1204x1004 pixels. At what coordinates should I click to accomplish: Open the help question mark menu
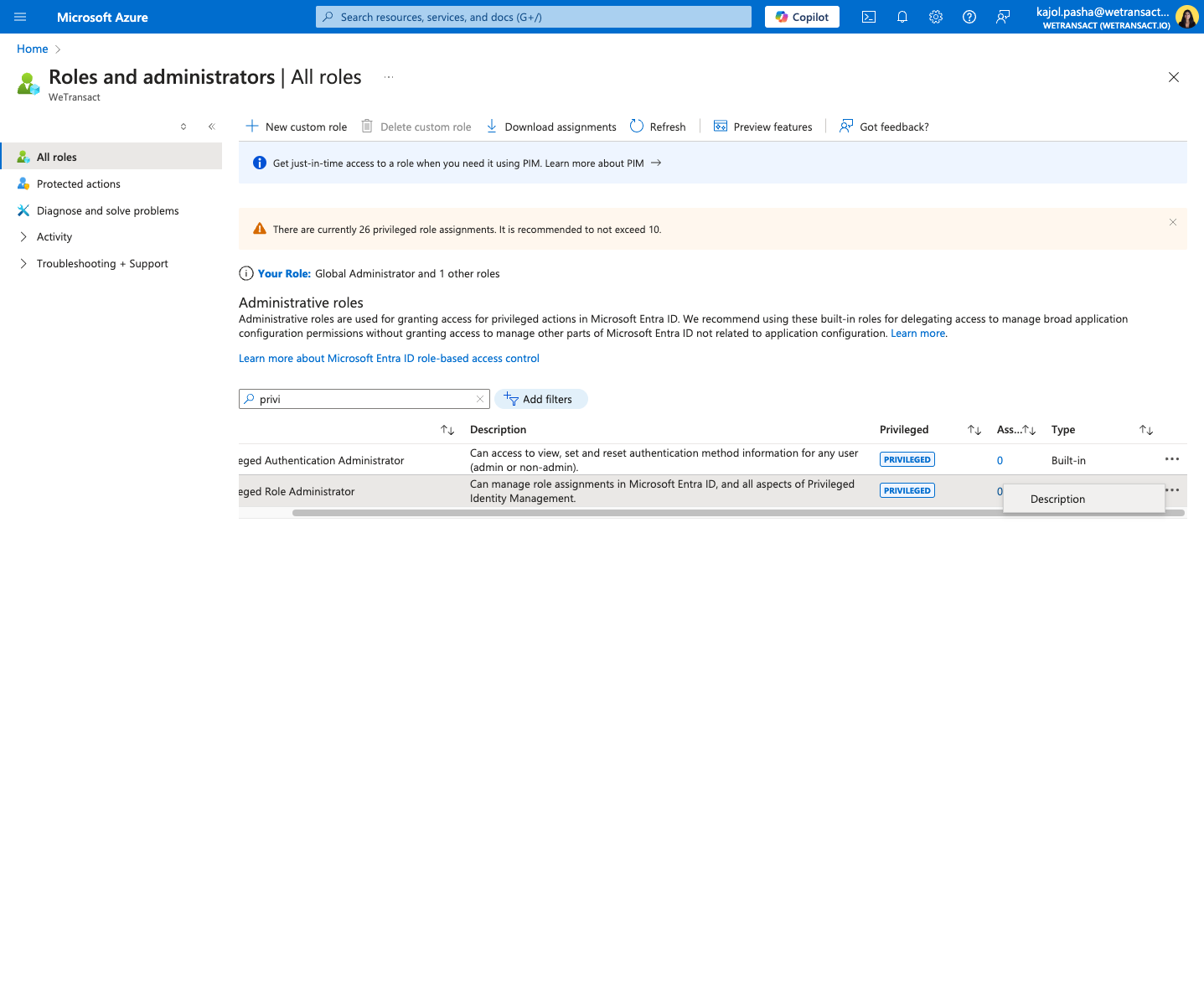click(x=969, y=17)
